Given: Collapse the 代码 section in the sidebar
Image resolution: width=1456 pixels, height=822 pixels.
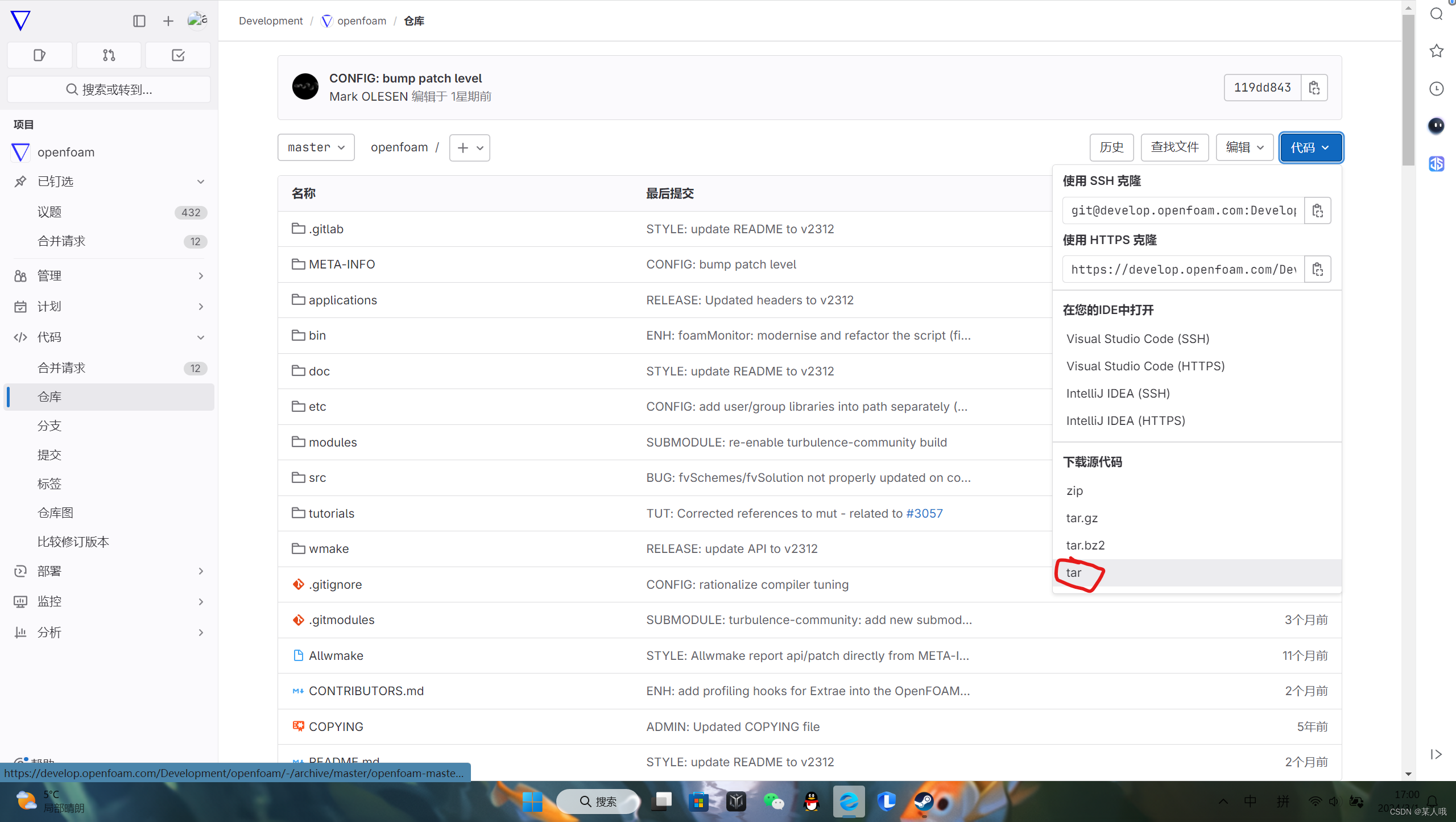Looking at the screenshot, I should tap(201, 337).
